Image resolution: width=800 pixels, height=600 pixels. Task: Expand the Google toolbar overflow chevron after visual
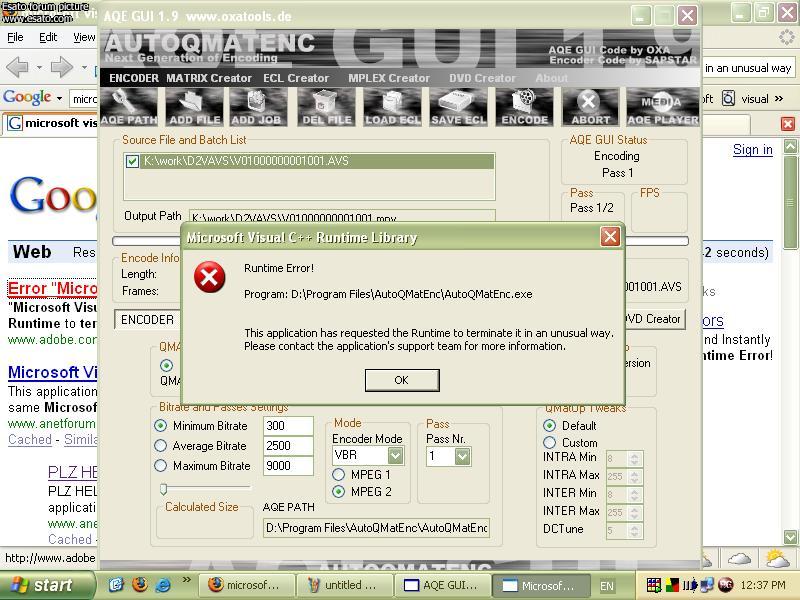[x=779, y=98]
